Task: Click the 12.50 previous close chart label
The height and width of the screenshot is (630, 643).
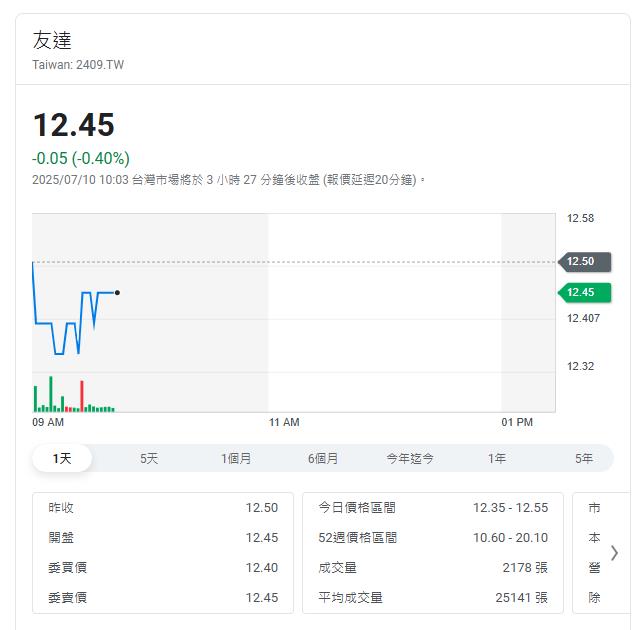Action: click(585, 262)
